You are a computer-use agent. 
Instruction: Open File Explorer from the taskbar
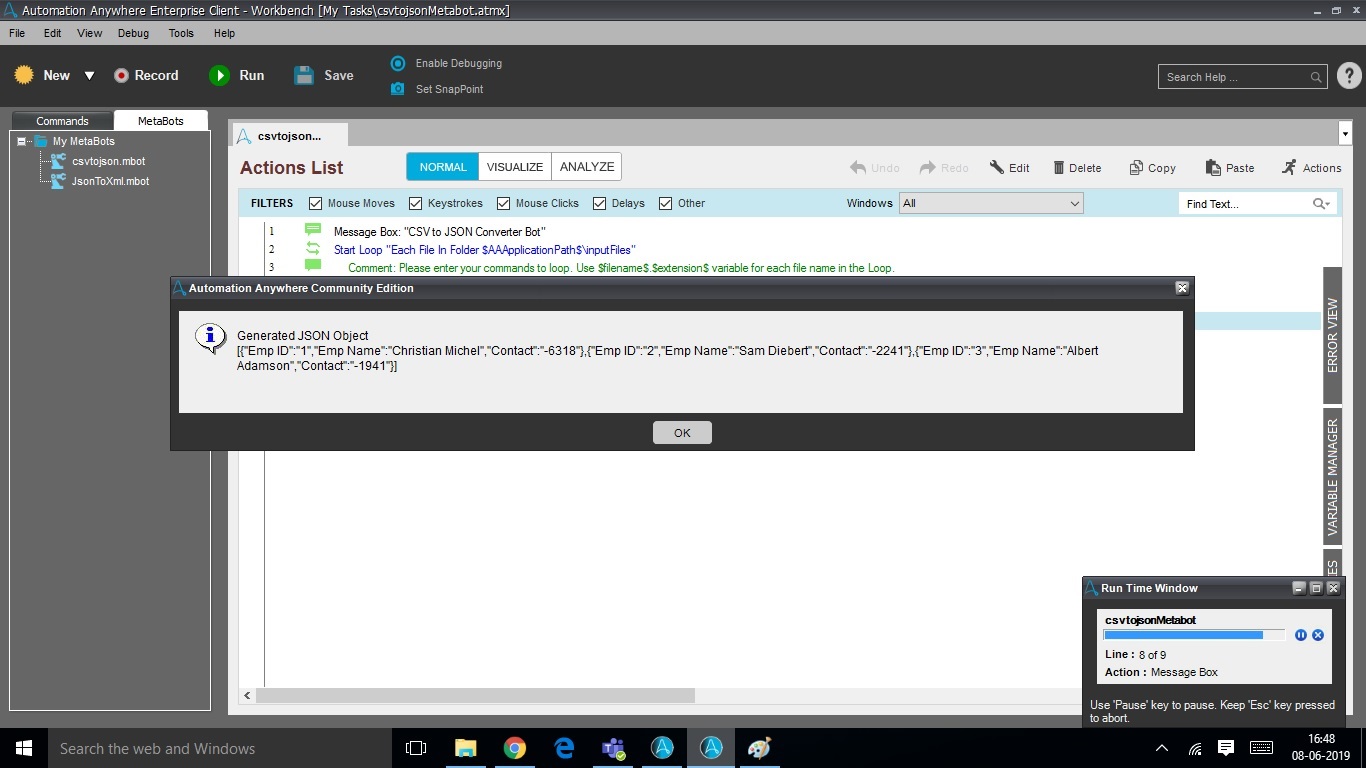465,748
